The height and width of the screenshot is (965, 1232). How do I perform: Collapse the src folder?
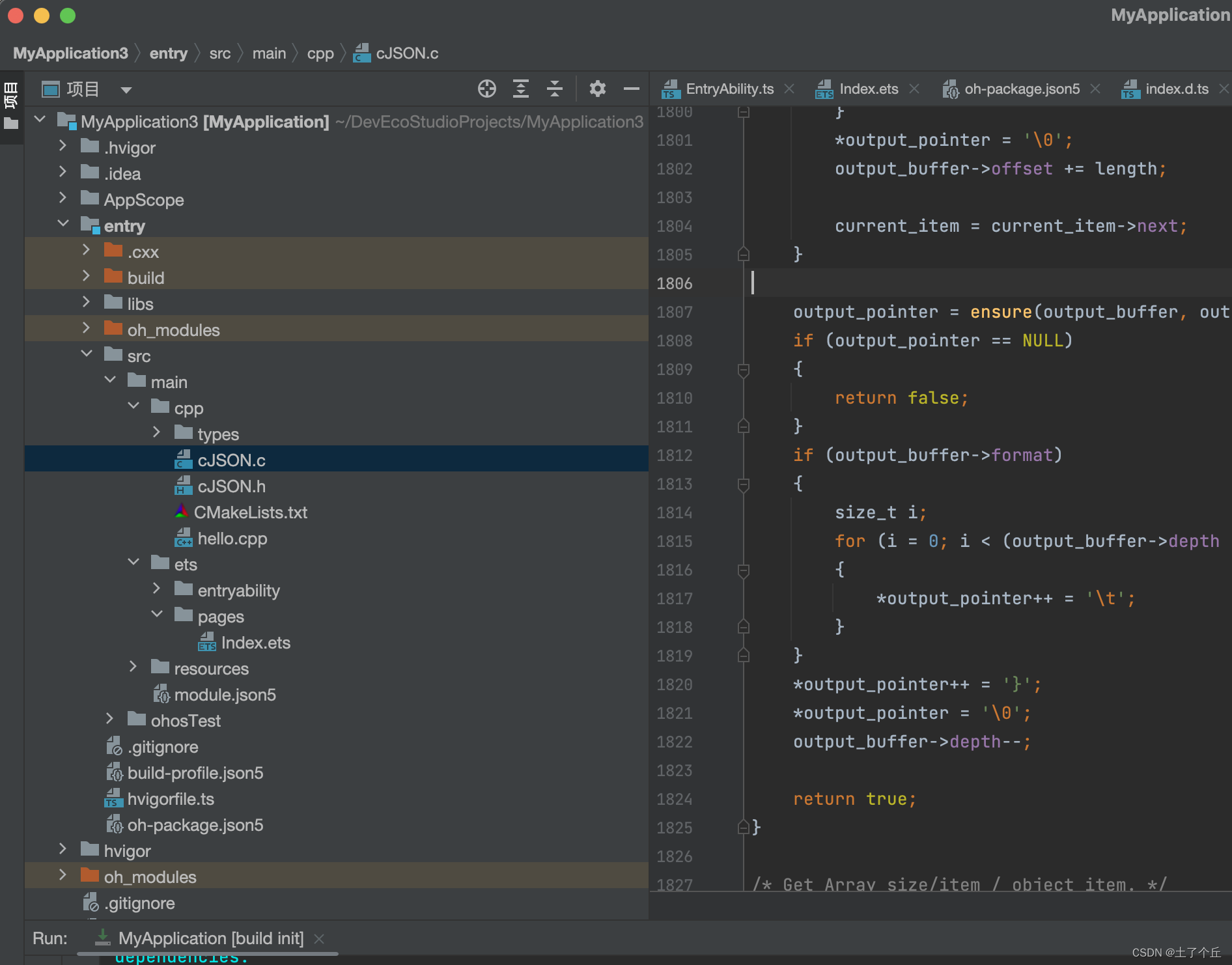click(86, 354)
